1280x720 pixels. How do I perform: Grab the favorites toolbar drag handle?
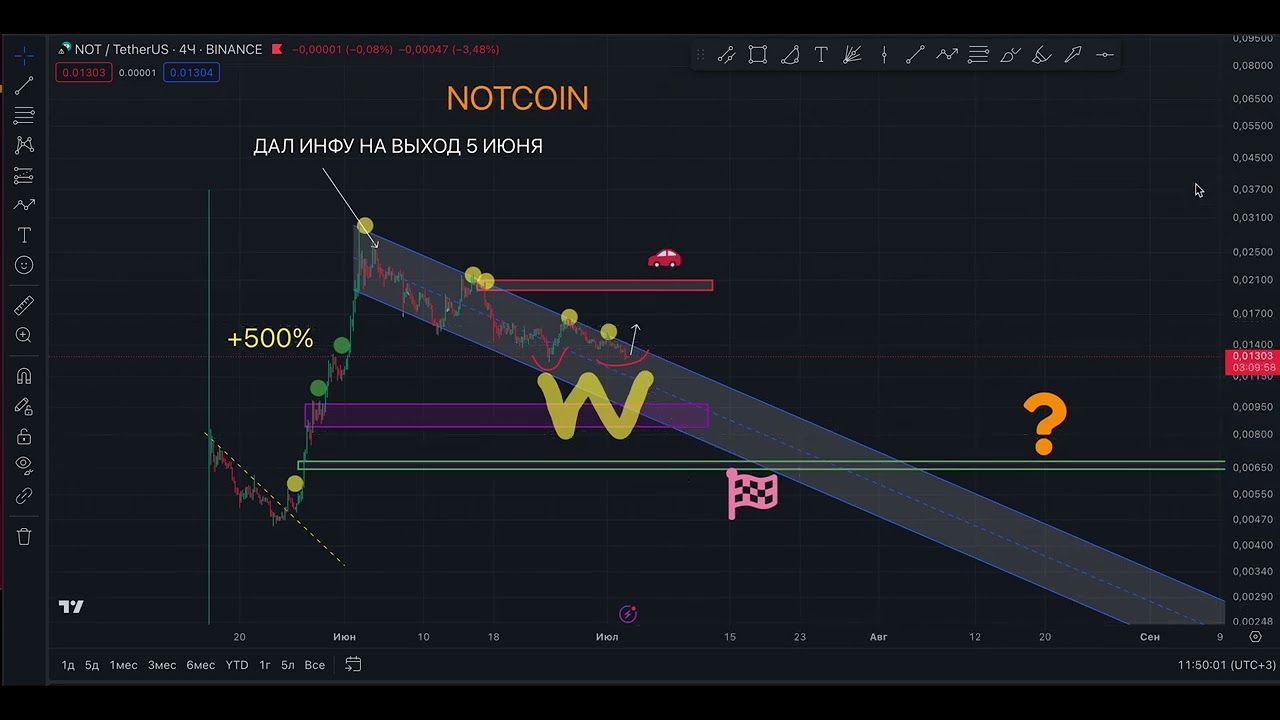700,55
